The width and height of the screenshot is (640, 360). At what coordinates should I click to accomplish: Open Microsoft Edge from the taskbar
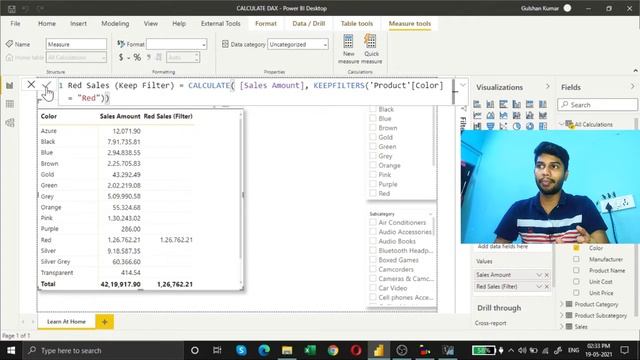click(x=264, y=350)
